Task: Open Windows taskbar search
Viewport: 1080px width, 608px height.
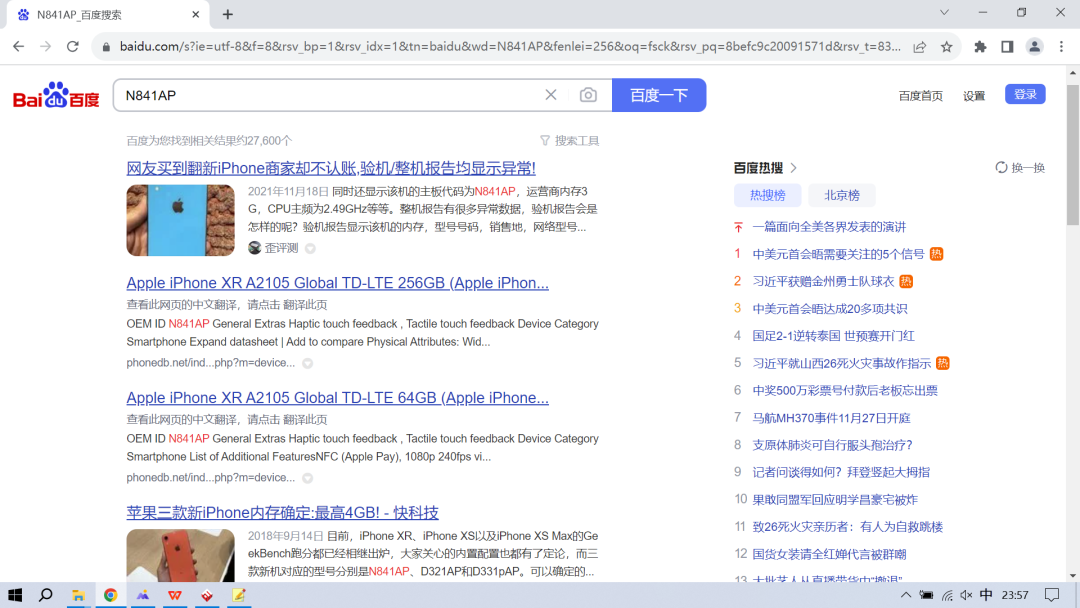Action: pos(46,595)
